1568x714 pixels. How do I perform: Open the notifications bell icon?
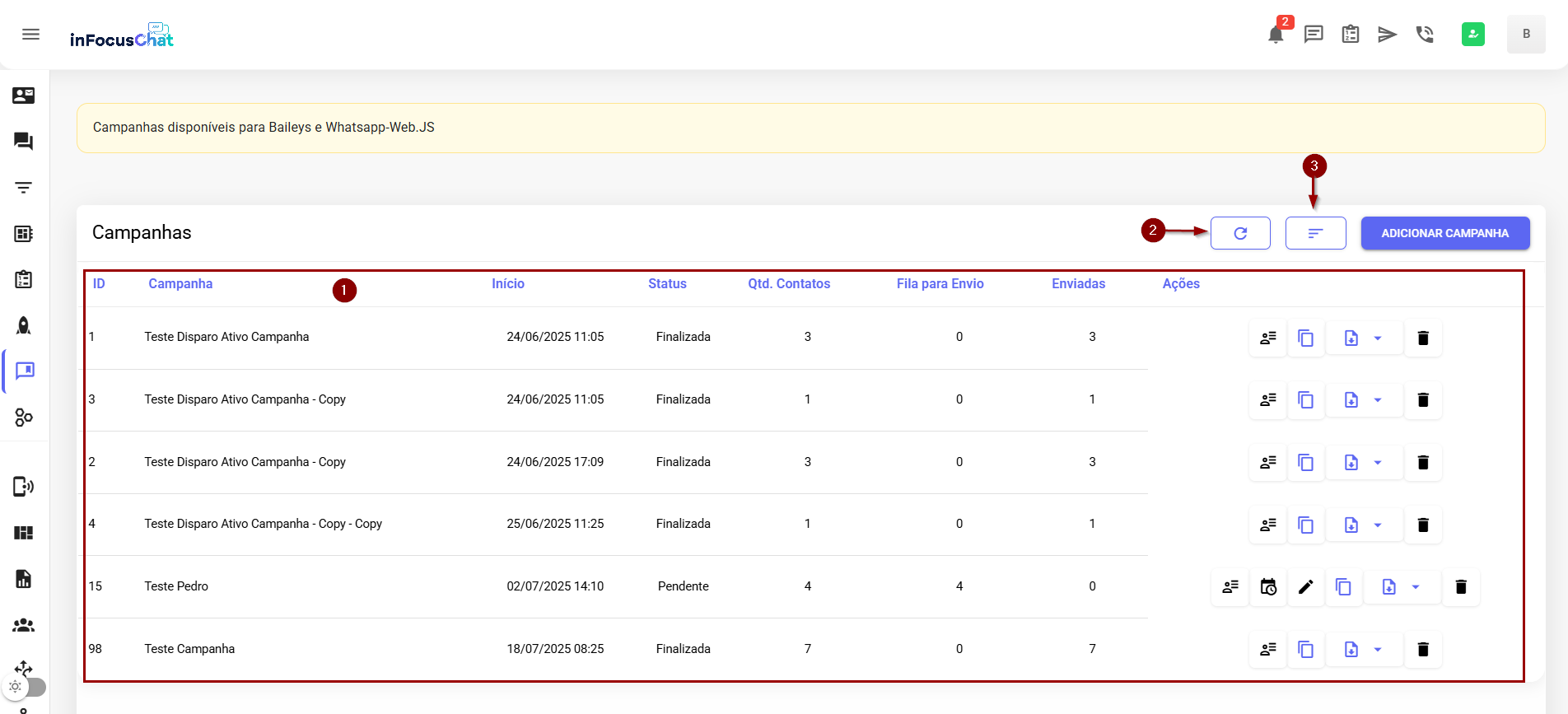(x=1276, y=35)
